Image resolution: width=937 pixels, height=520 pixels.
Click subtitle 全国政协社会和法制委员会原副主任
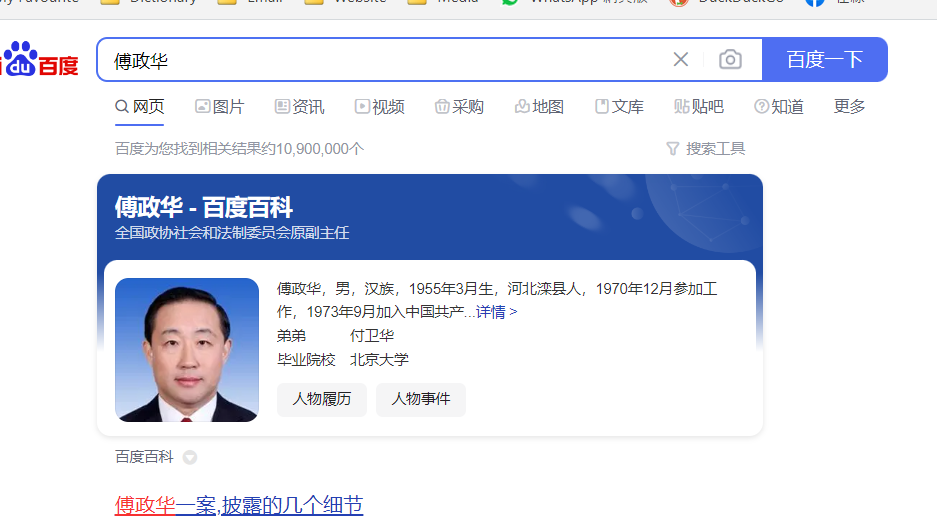point(232,233)
